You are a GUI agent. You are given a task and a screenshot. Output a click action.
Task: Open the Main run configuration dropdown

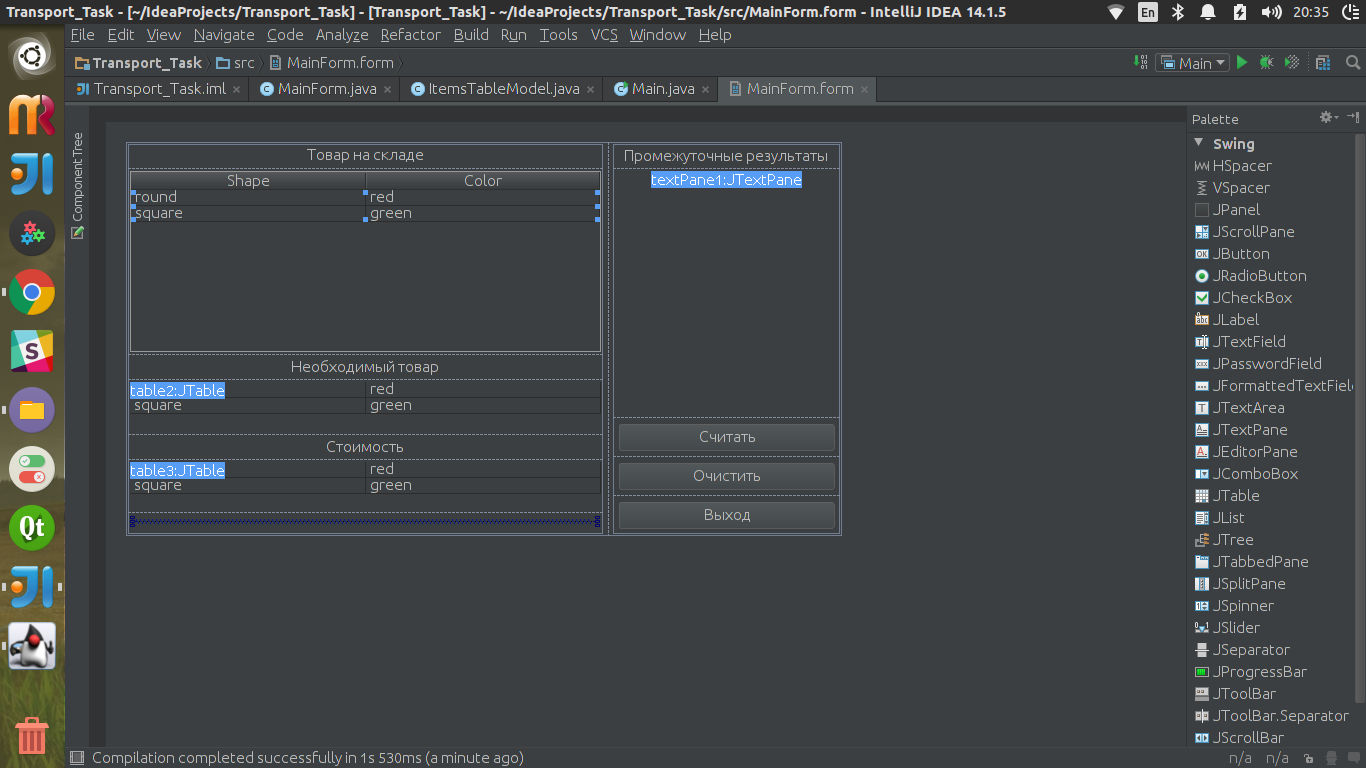point(1193,62)
